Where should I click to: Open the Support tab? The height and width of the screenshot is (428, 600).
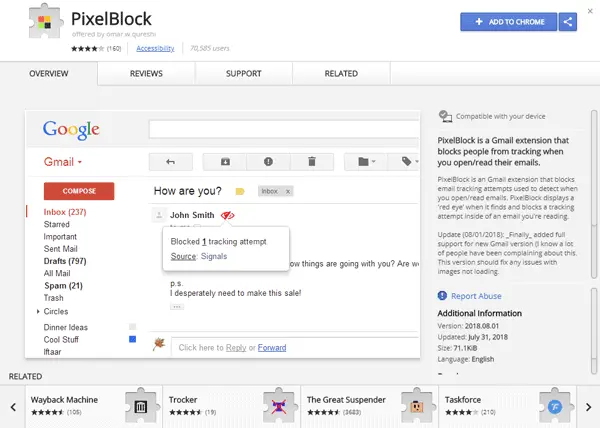[x=243, y=73]
